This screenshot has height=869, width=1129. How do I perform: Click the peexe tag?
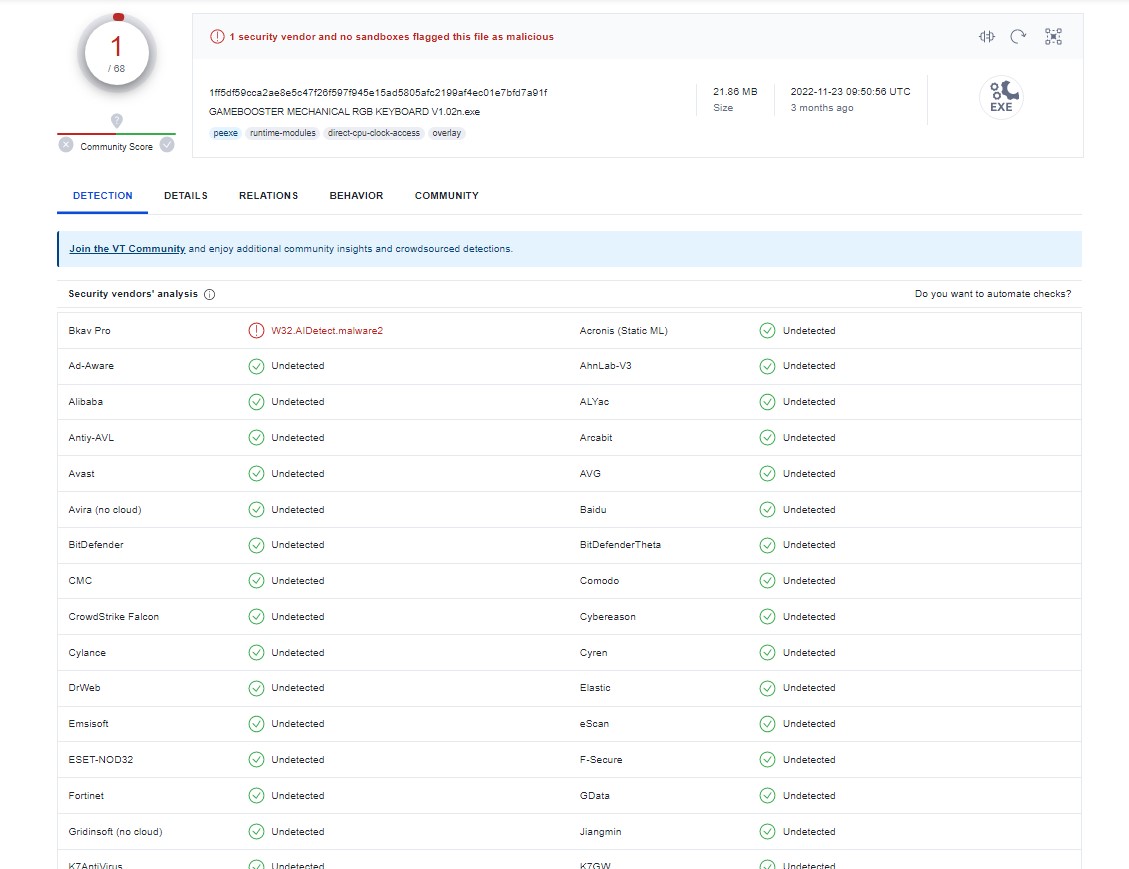pyautogui.click(x=225, y=133)
